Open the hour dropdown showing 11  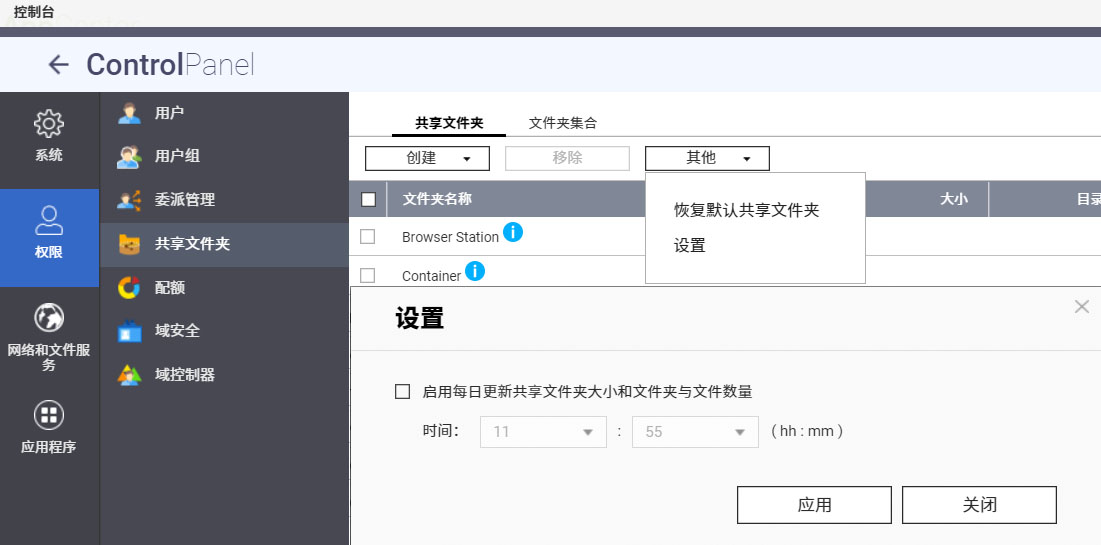(x=543, y=432)
